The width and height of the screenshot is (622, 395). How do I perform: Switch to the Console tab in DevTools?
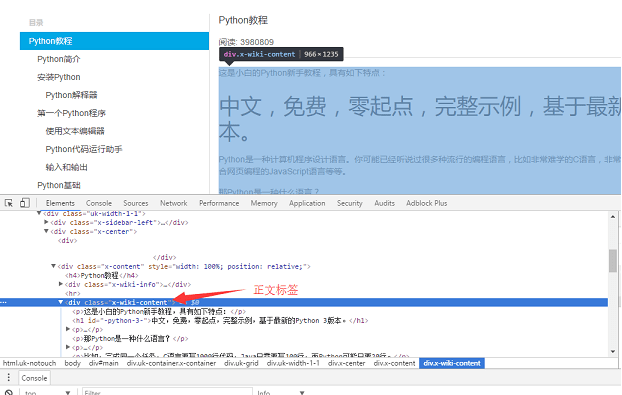(x=99, y=203)
